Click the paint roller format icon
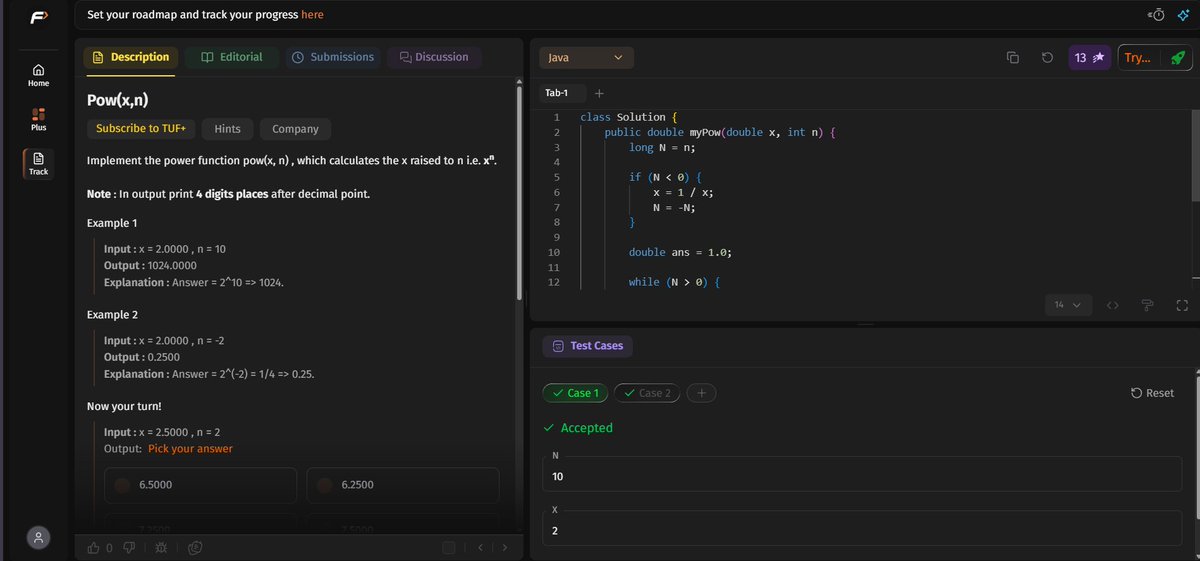 tap(1147, 305)
